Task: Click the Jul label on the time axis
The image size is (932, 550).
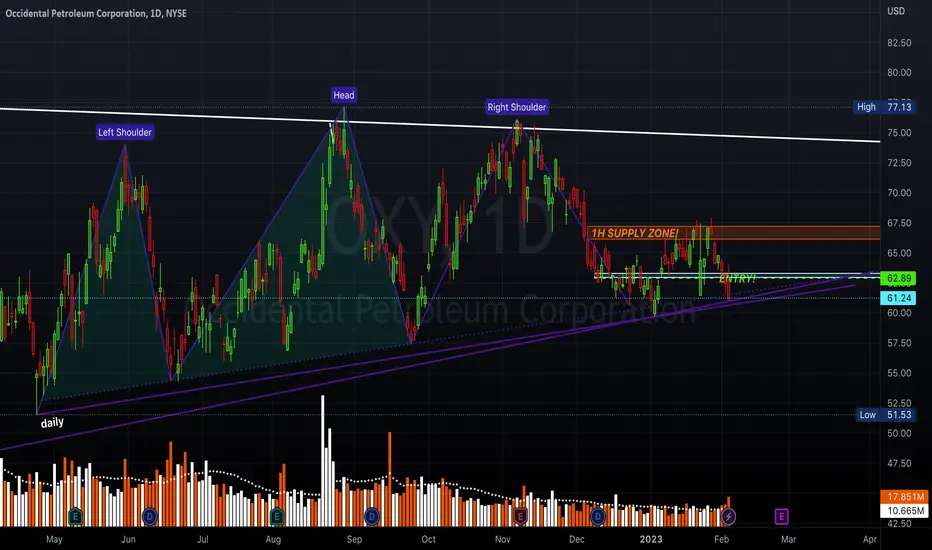Action: (203, 539)
